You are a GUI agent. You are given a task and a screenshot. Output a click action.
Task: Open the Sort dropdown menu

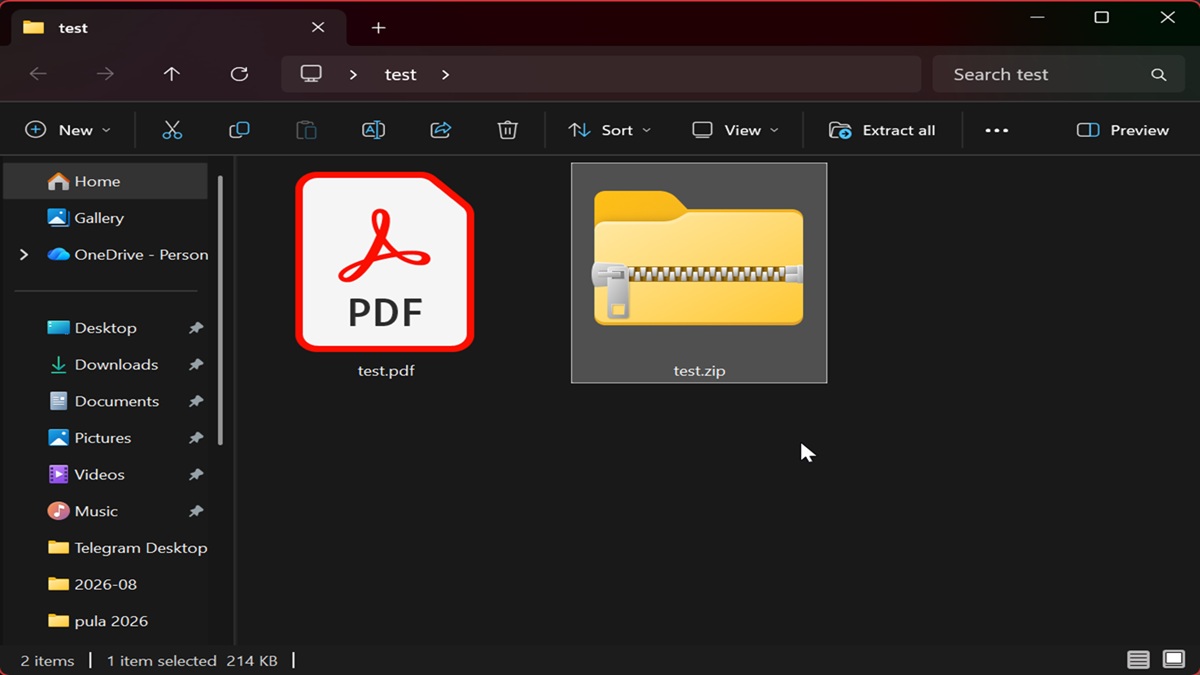(x=609, y=130)
